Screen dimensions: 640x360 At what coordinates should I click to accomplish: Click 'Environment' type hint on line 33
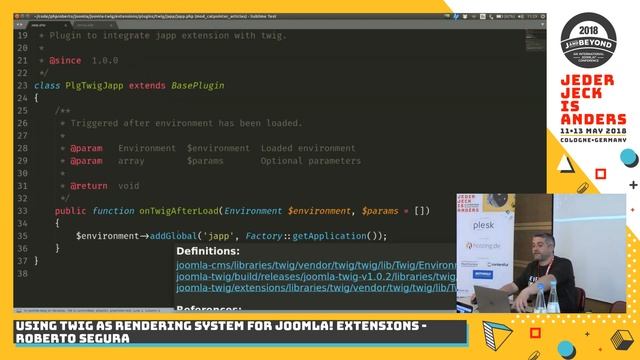253,211
